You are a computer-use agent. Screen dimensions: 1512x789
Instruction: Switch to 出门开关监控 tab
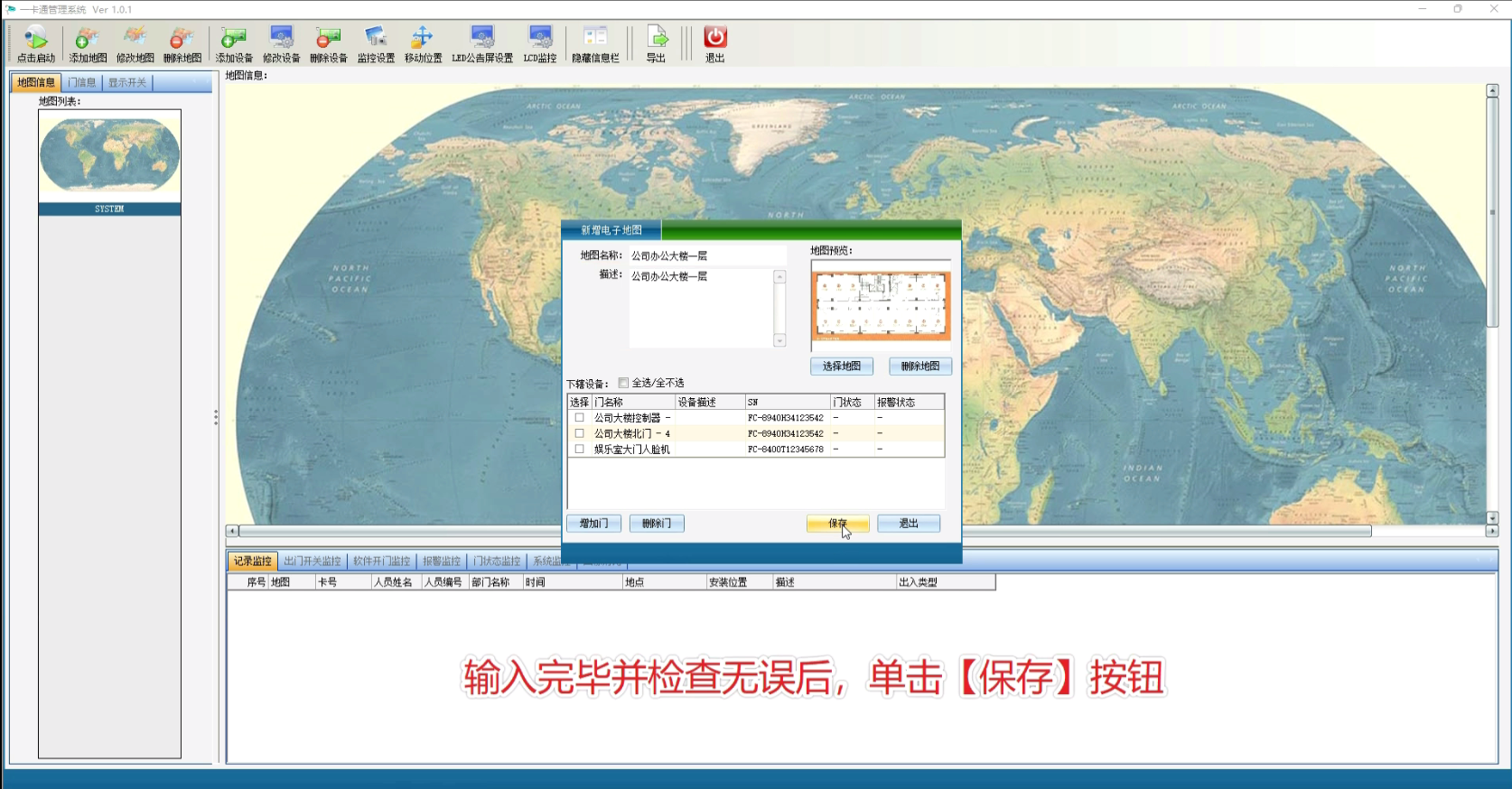pos(313,561)
